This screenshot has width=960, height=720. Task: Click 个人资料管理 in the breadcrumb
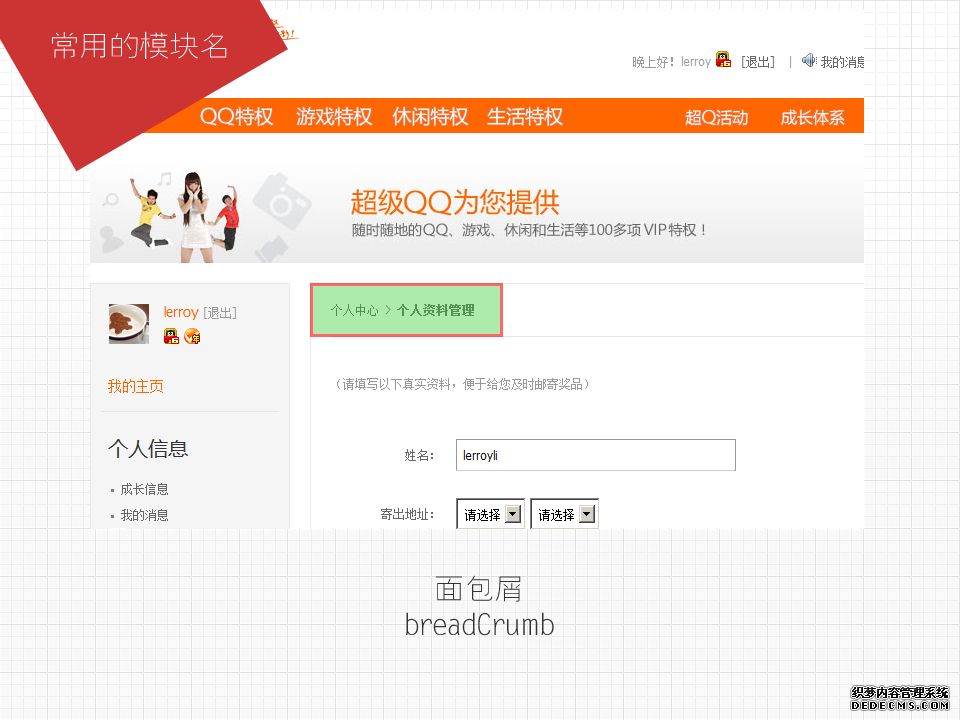click(x=435, y=310)
